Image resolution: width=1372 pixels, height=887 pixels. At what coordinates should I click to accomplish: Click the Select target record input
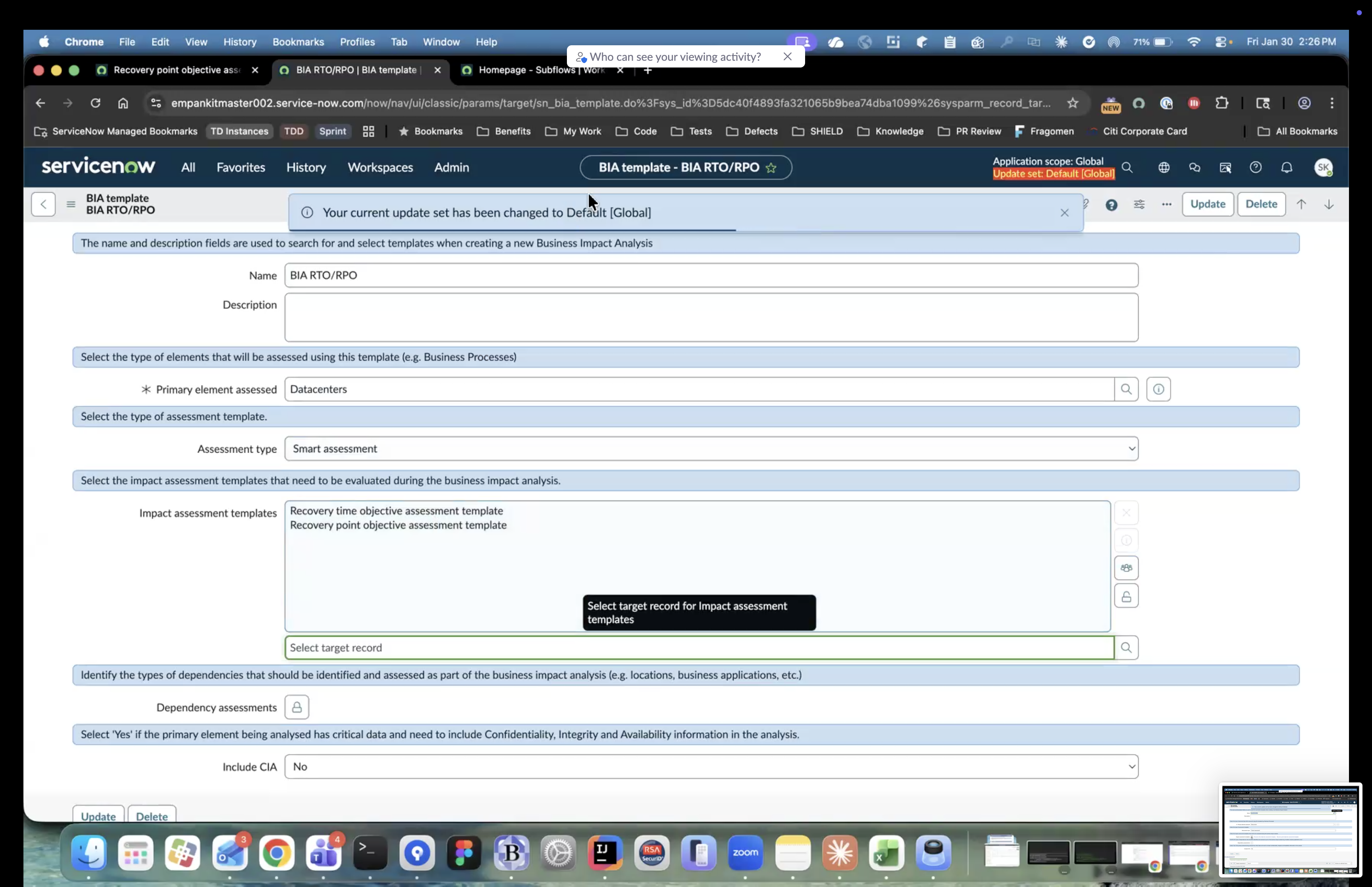tap(699, 648)
